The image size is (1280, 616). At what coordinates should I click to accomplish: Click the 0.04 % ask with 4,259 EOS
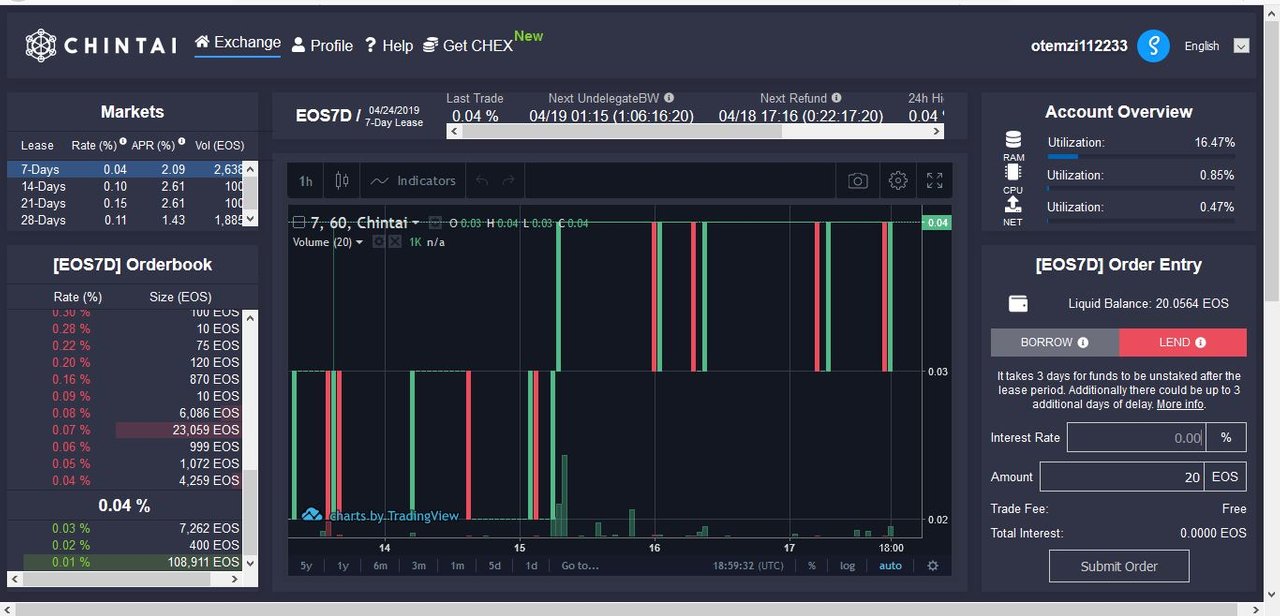coord(126,481)
